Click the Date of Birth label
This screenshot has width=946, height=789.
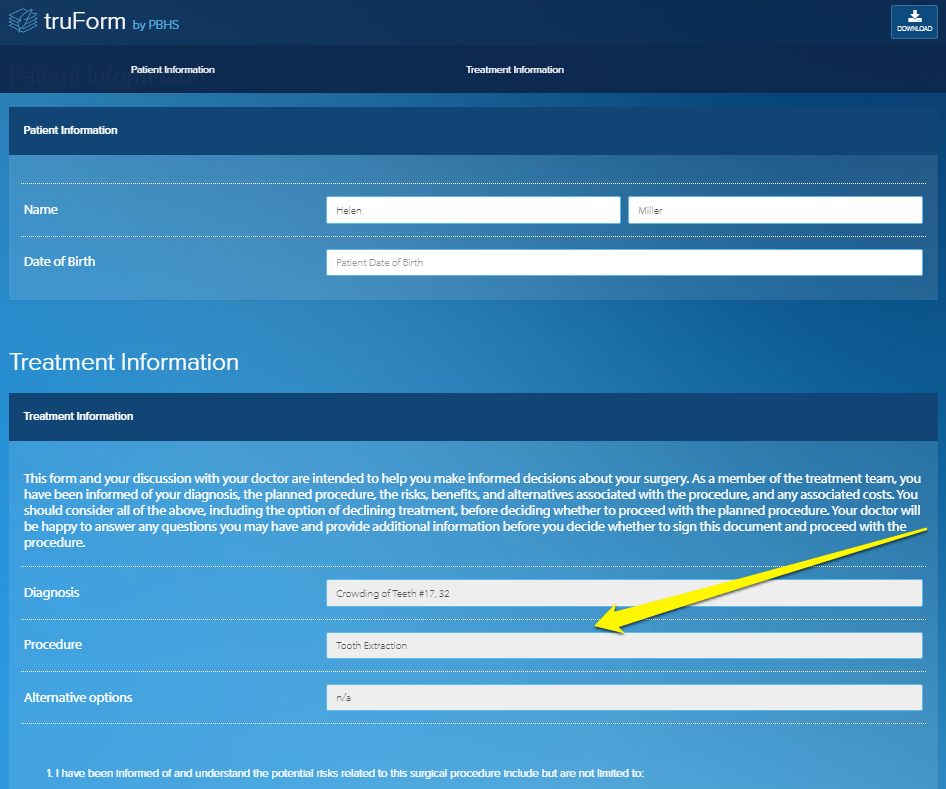[60, 262]
